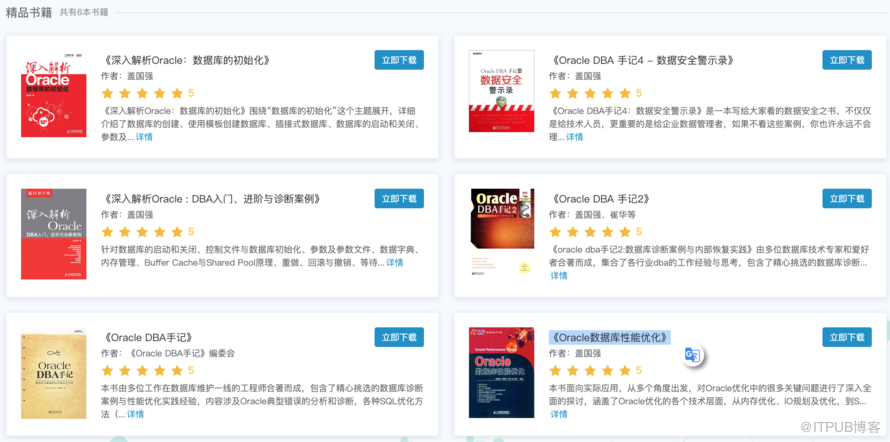Open 详情 link for Oracle DBA手记 book

point(135,414)
